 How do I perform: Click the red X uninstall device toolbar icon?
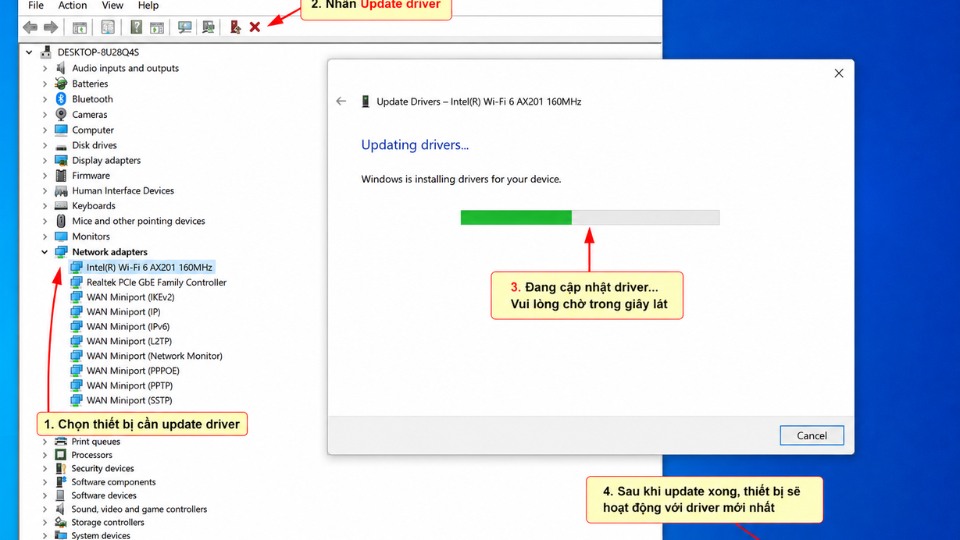pos(255,27)
